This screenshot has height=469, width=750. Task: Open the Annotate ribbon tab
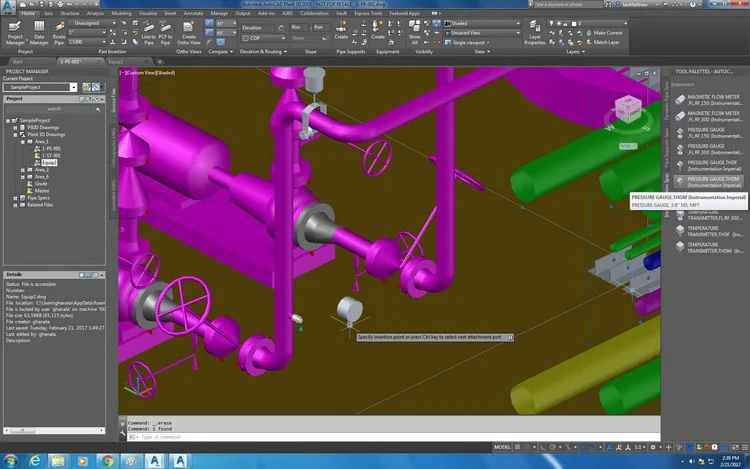click(193, 13)
